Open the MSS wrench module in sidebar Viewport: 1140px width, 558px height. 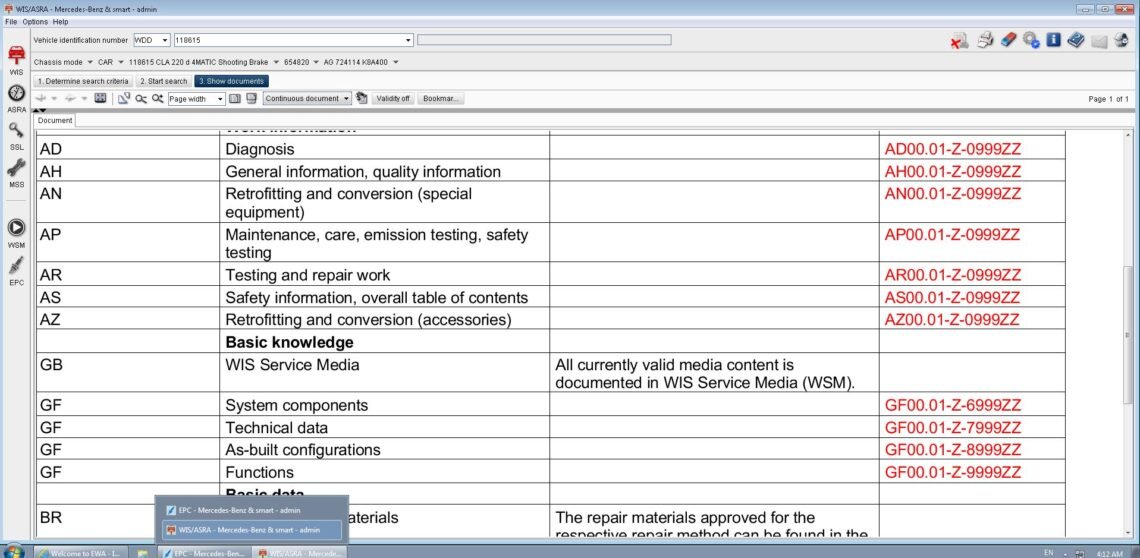(16, 173)
